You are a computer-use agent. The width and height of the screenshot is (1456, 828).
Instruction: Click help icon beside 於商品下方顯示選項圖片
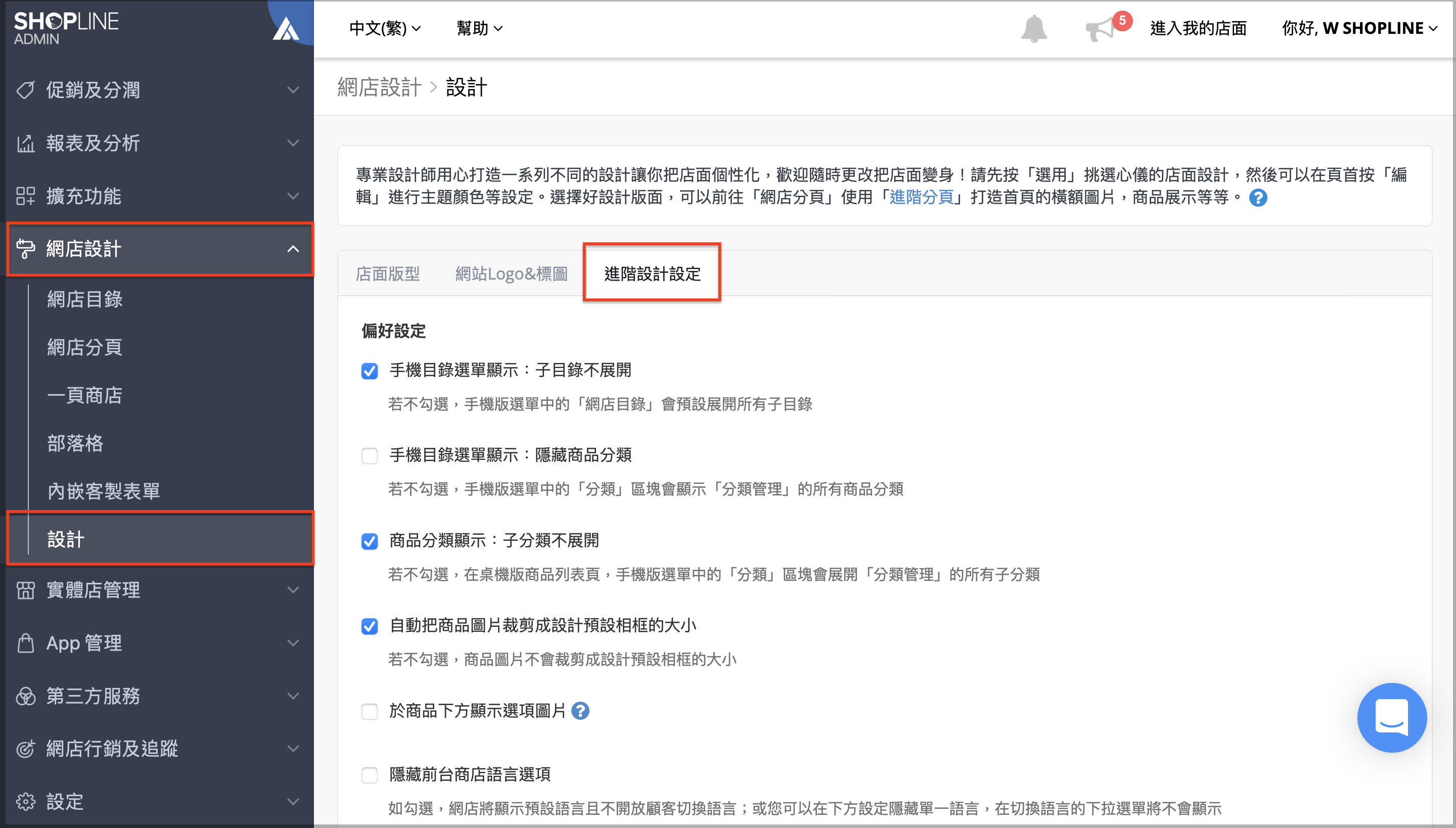[x=580, y=711]
